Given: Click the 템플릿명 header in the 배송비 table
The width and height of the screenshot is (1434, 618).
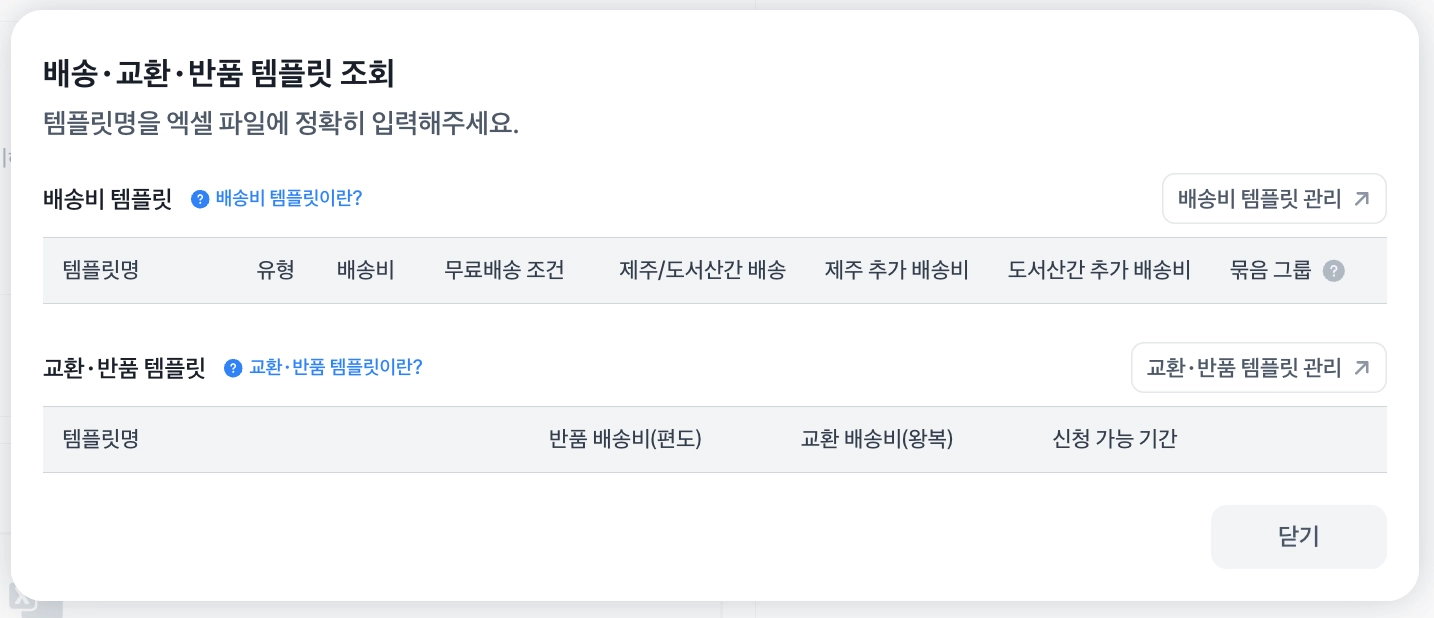Looking at the screenshot, I should click(x=100, y=270).
